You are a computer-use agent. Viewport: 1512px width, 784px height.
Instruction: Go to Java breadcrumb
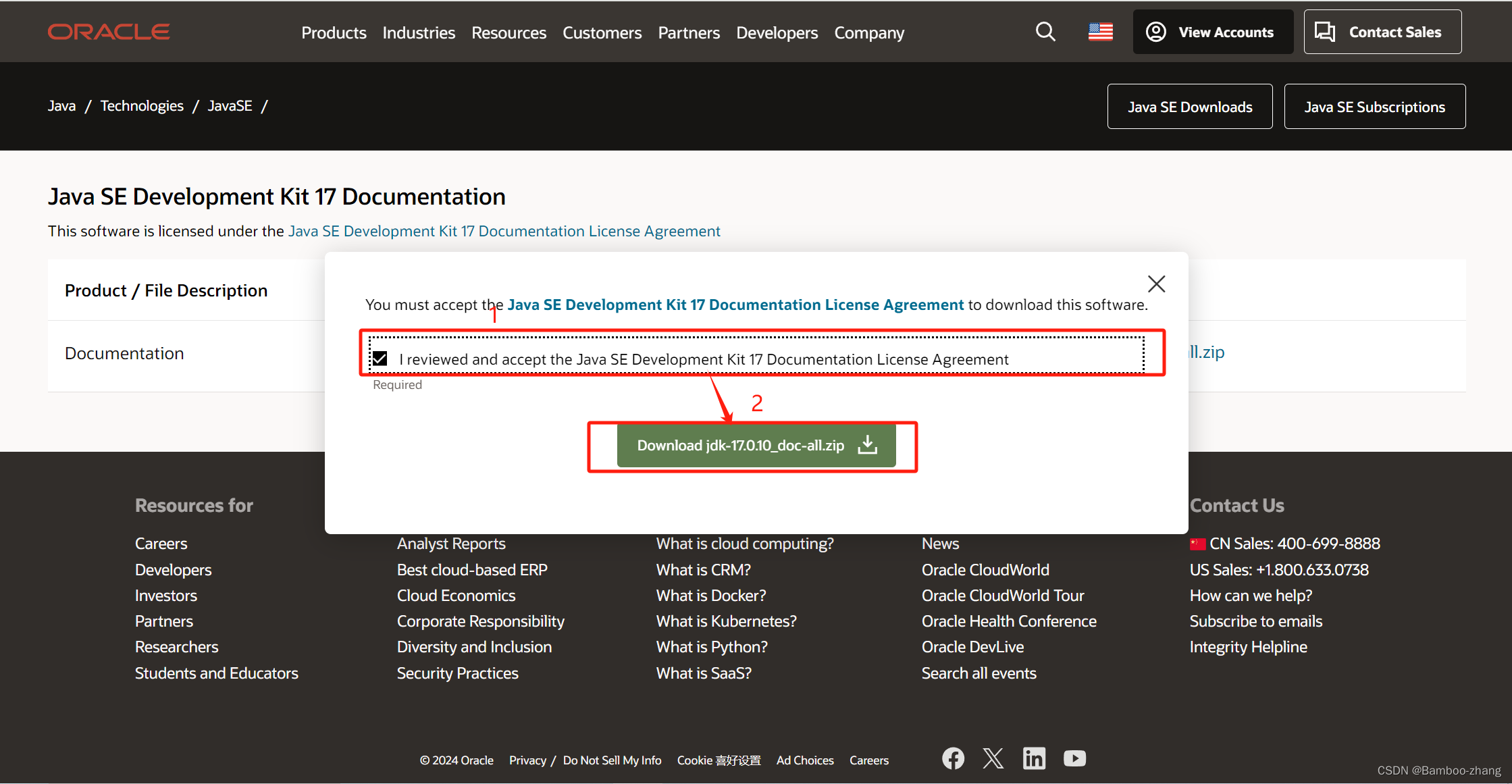[x=61, y=106]
